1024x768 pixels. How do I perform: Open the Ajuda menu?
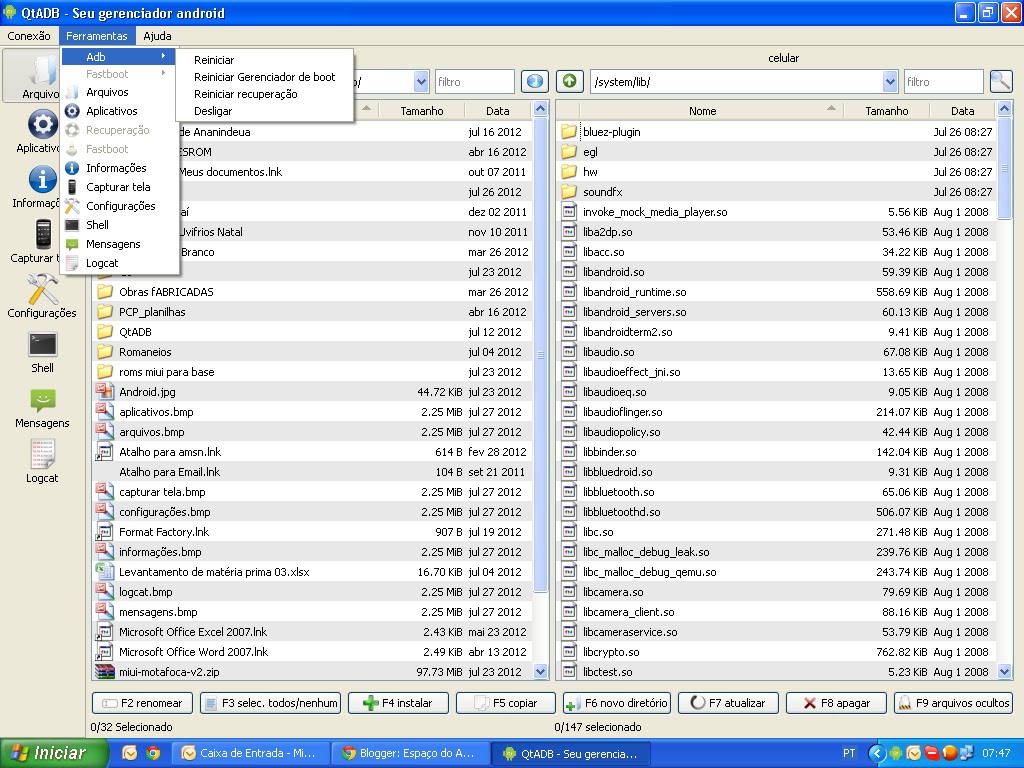pos(157,36)
